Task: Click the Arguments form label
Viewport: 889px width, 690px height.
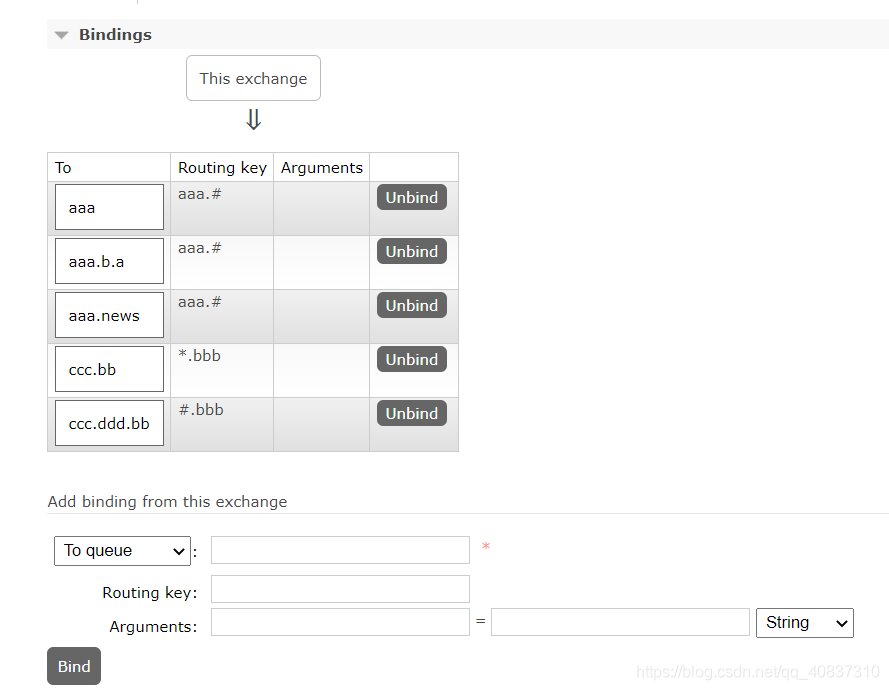Action: (x=153, y=626)
